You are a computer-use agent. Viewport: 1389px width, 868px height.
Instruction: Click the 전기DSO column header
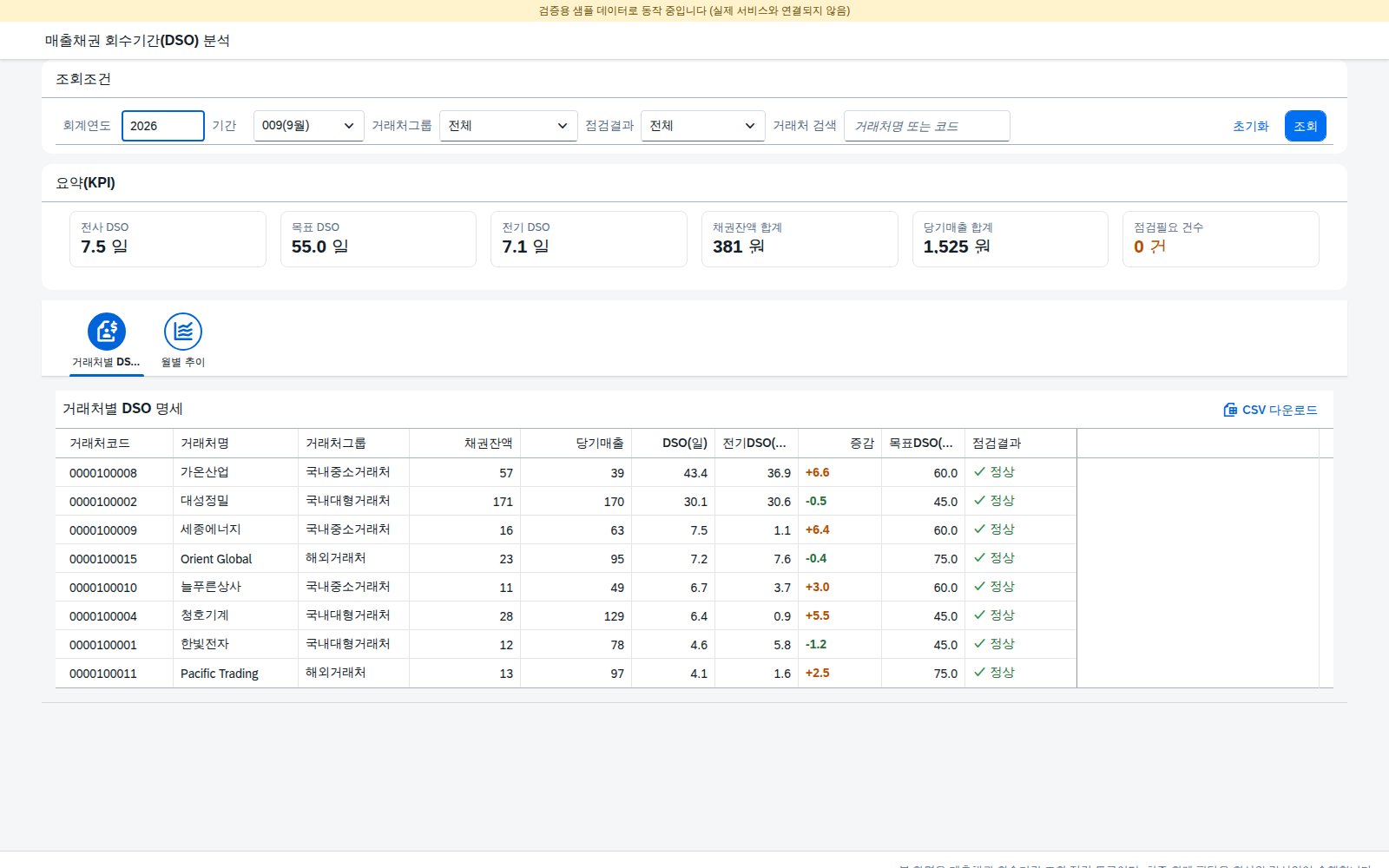pos(757,444)
